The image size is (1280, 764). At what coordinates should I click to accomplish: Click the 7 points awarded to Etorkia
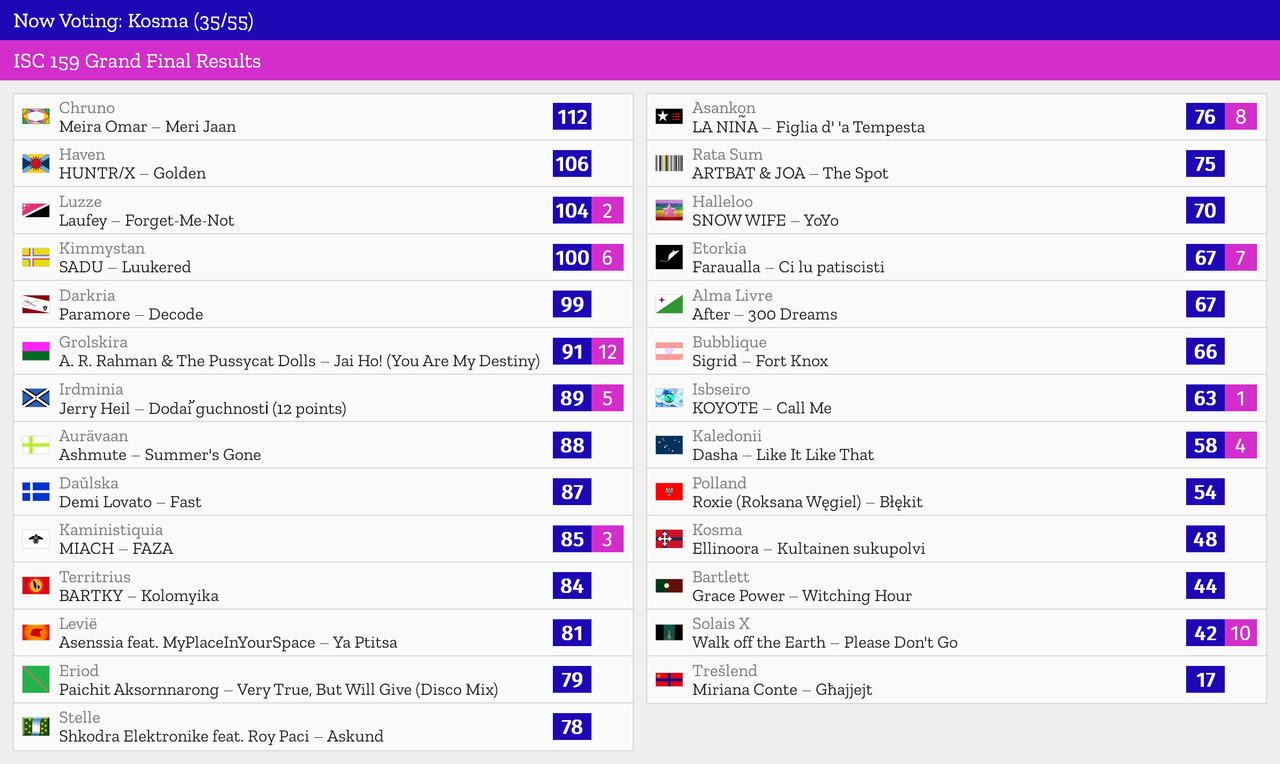point(1240,258)
